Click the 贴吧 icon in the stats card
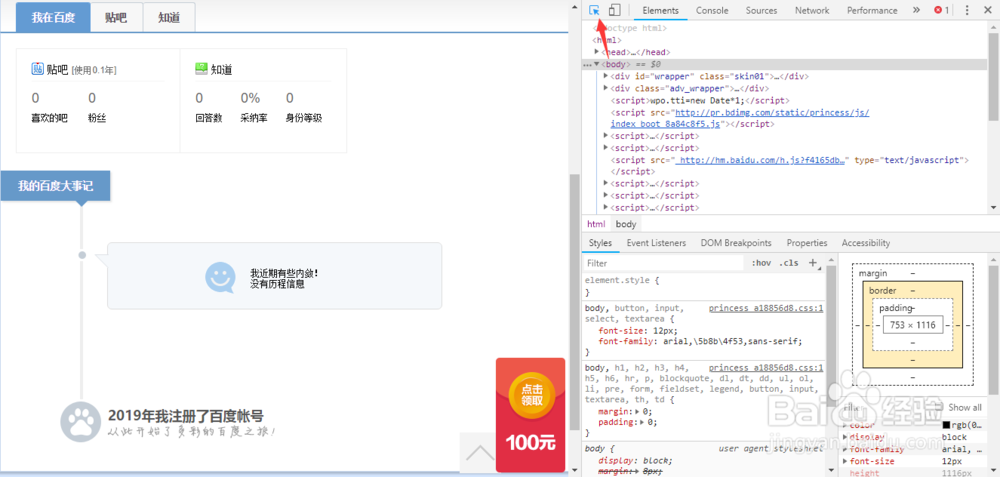The height and width of the screenshot is (477, 1000). point(37,69)
